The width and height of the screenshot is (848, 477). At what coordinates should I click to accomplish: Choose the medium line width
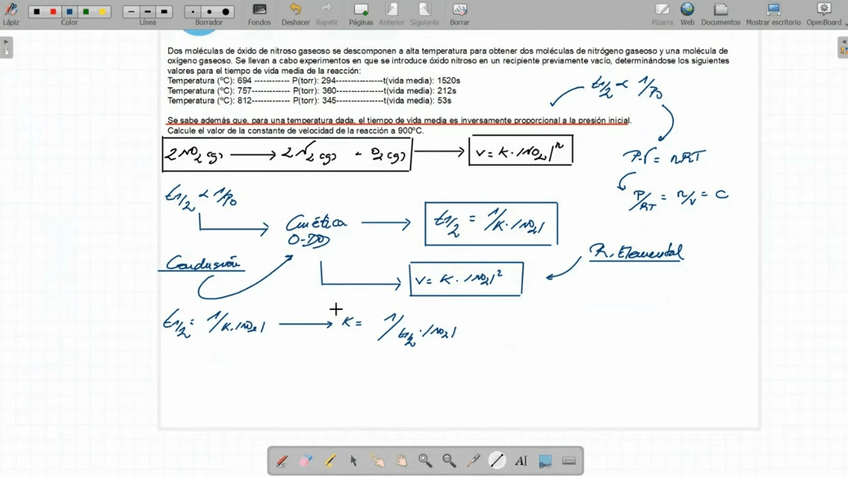(x=148, y=11)
